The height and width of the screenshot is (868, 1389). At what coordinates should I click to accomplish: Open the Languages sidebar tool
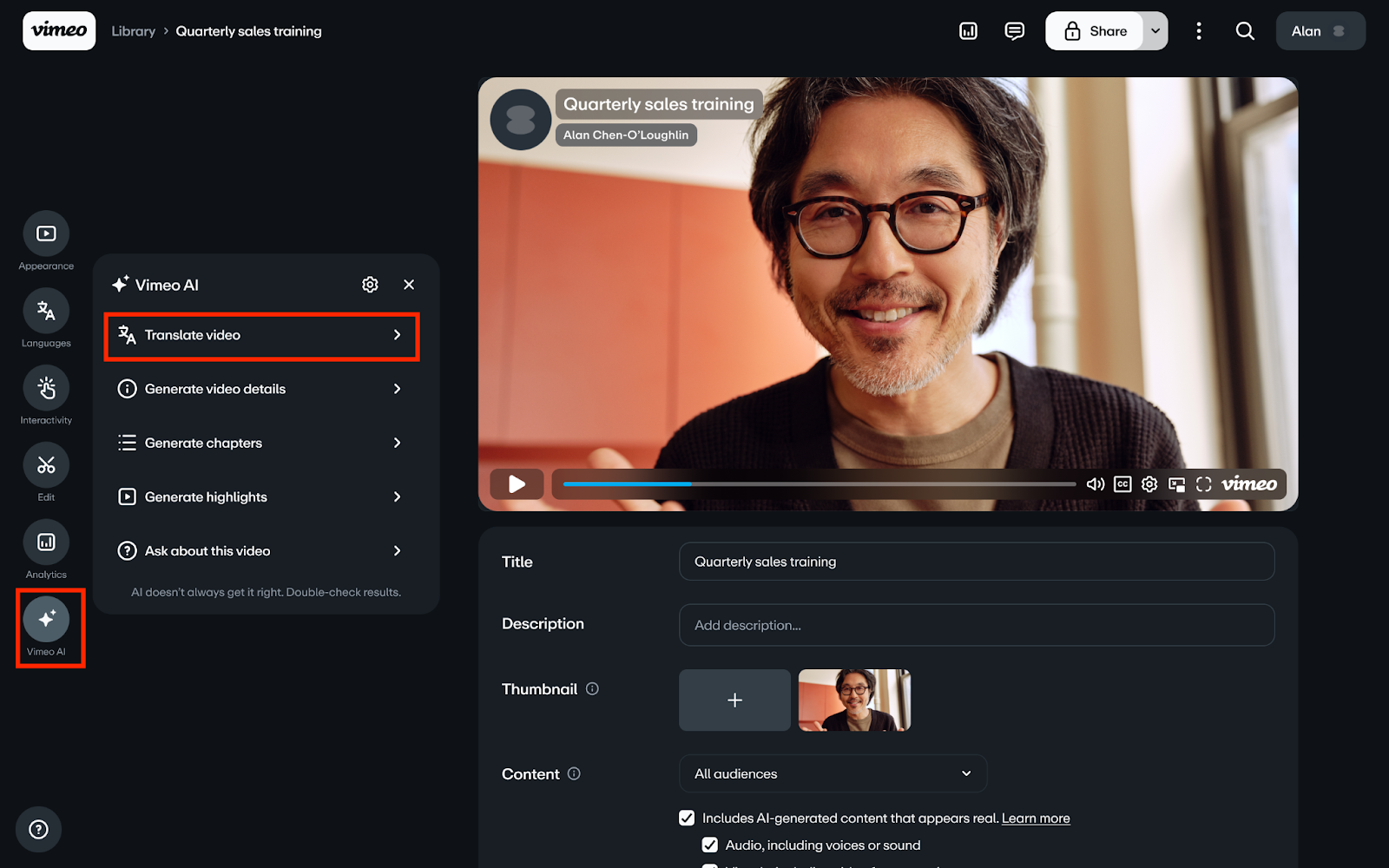(x=46, y=312)
